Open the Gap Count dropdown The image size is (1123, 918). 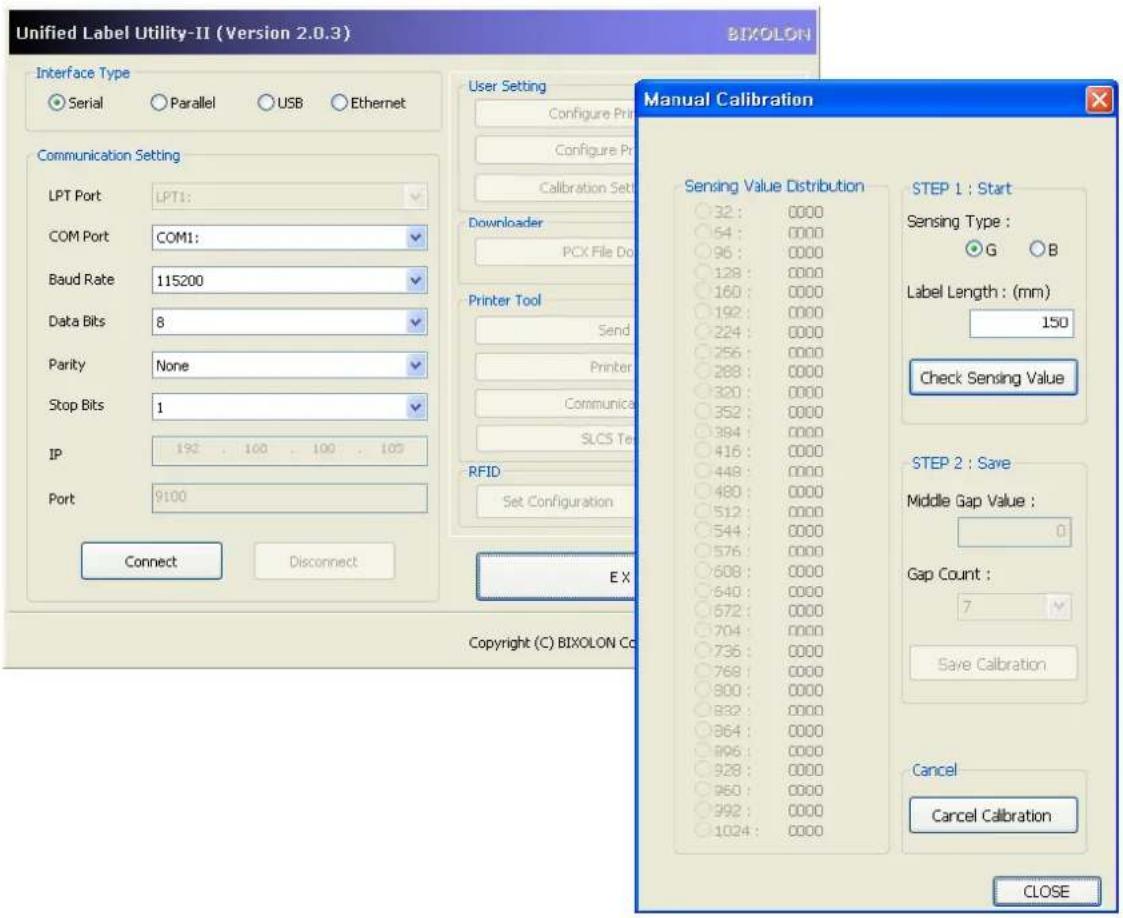coord(1058,607)
